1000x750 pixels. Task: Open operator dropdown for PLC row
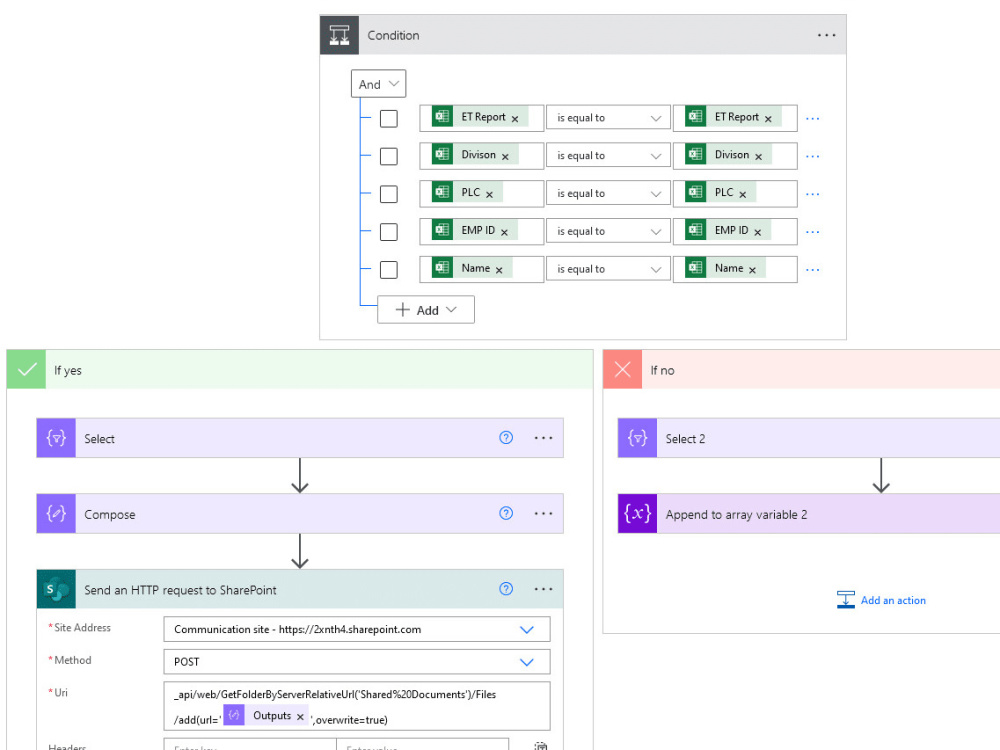[608, 193]
